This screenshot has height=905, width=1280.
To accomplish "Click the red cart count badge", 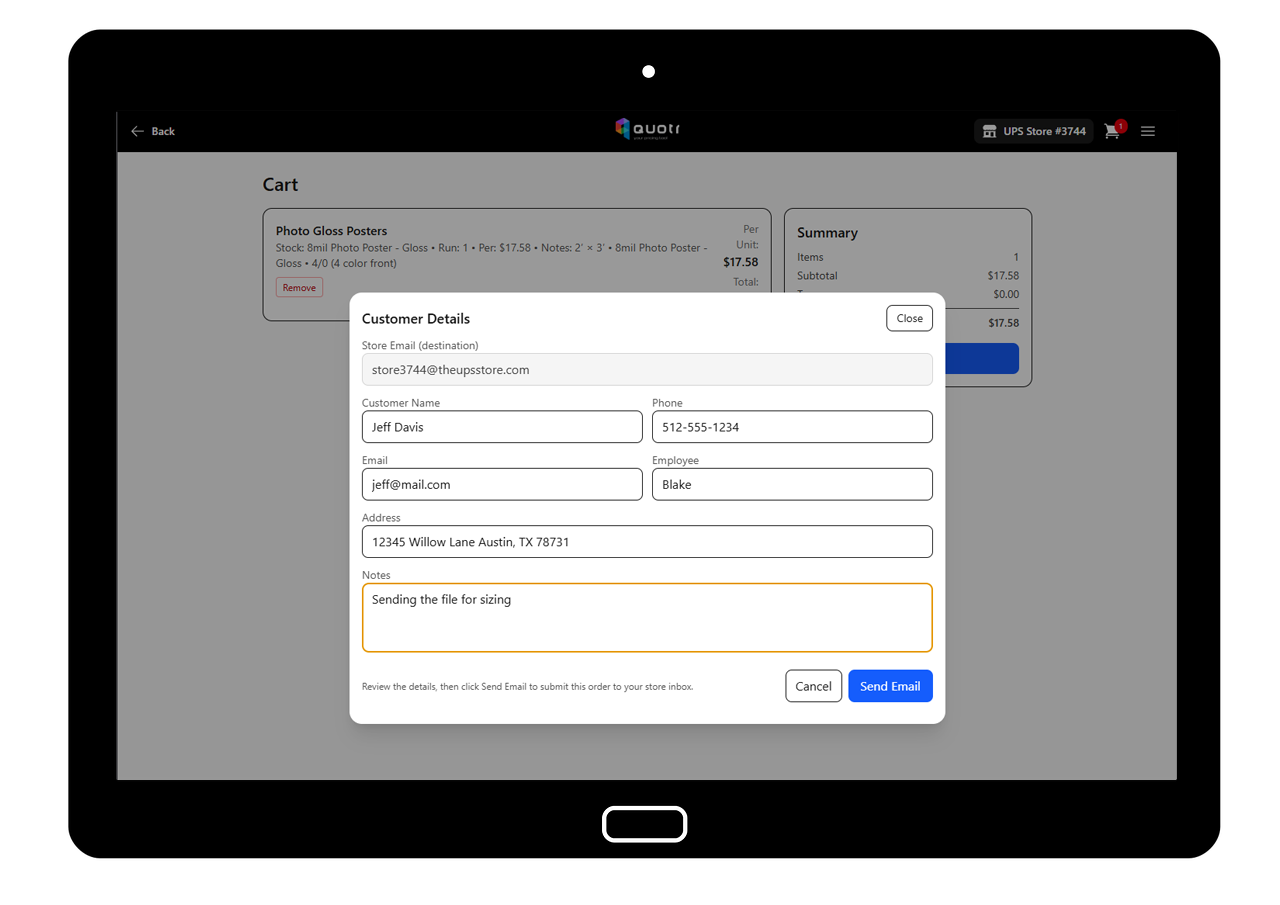I will click(1121, 126).
